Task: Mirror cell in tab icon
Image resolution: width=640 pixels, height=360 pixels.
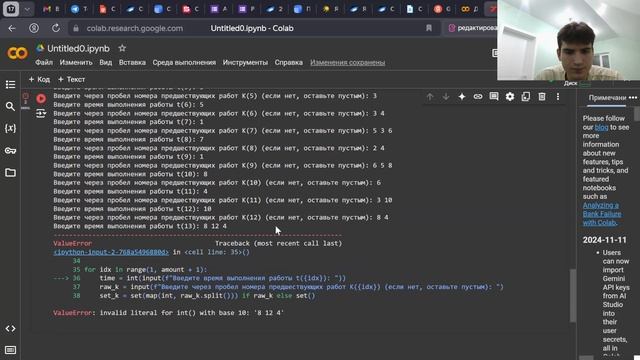Action: (526, 97)
